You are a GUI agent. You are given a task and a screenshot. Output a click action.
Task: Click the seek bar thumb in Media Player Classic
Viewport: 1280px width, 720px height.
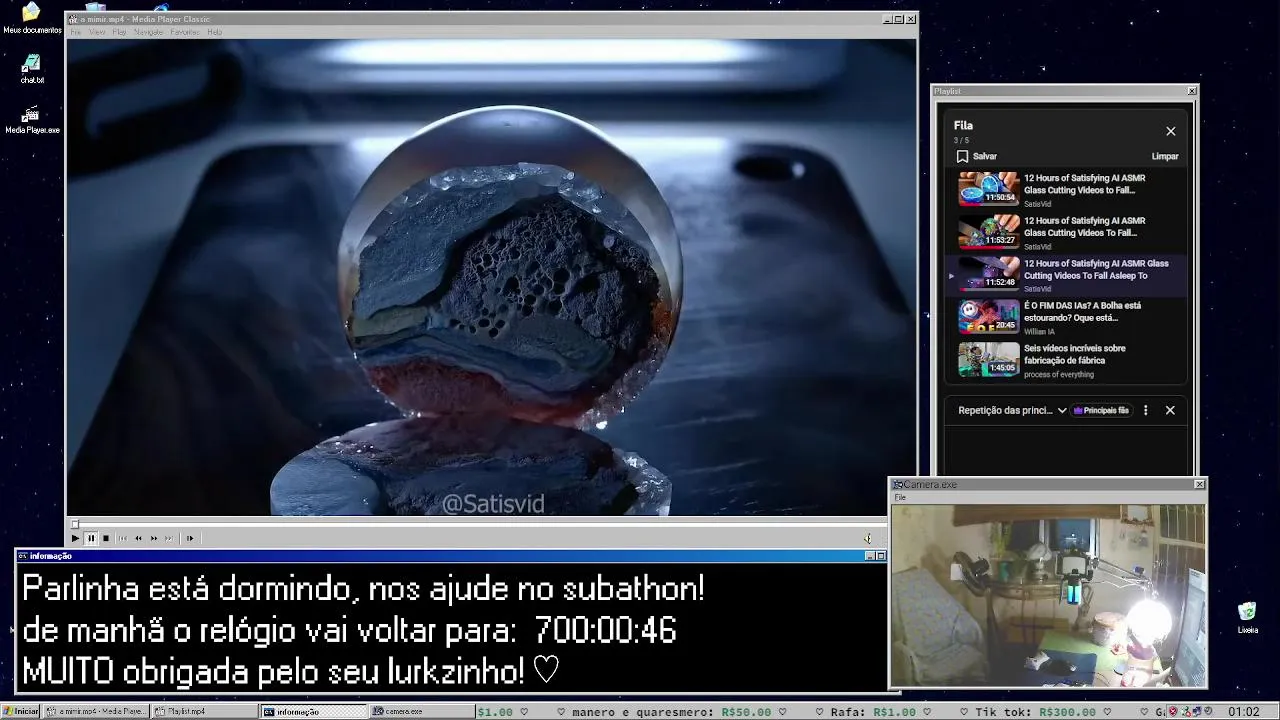[74, 524]
